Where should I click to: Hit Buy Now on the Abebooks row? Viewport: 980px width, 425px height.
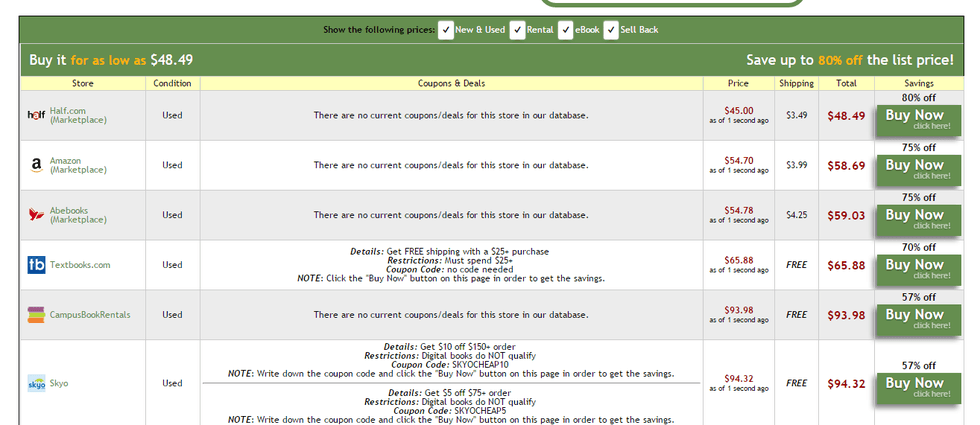pyautogui.click(x=914, y=219)
